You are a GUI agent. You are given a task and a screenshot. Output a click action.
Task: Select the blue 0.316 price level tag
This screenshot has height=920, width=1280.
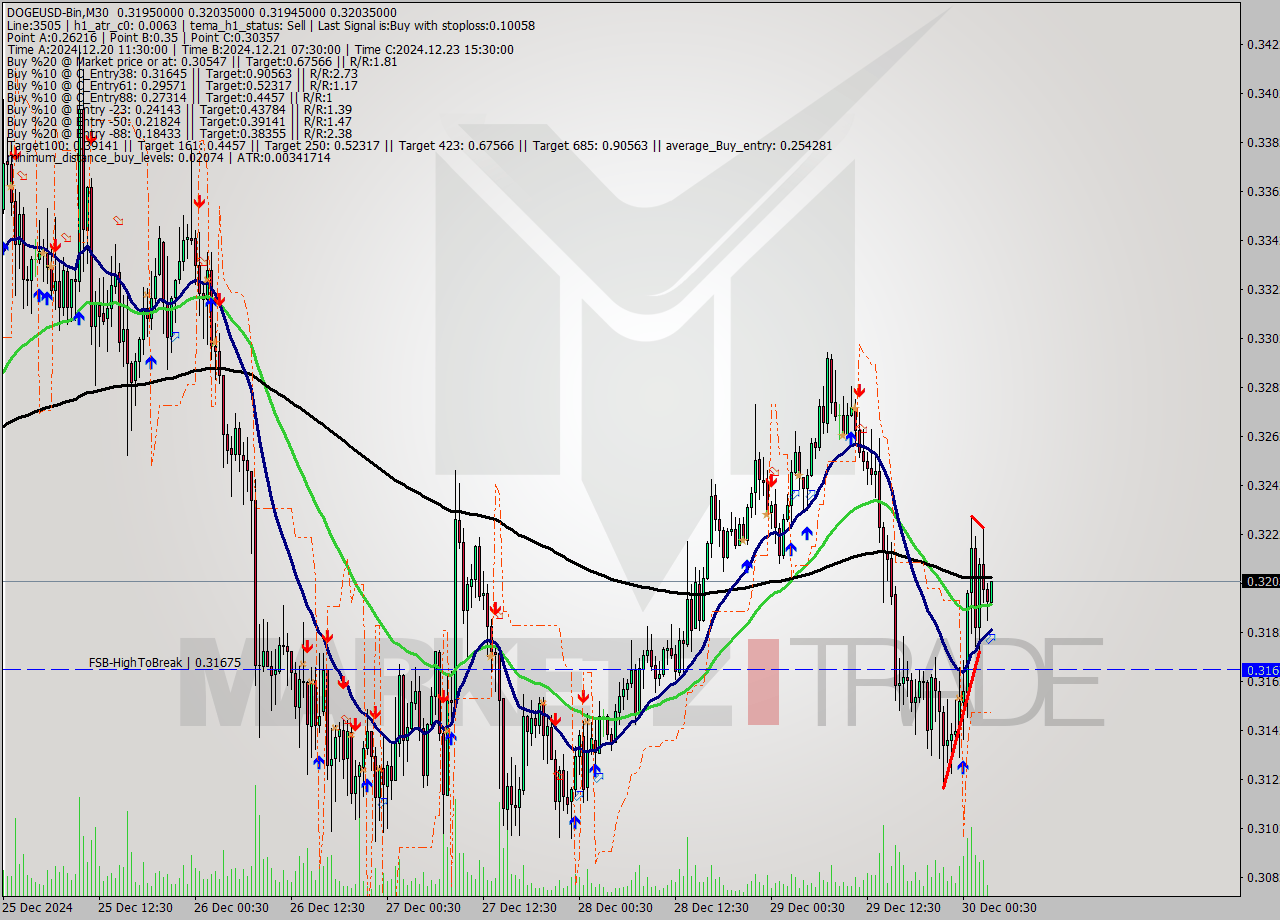pos(1260,670)
